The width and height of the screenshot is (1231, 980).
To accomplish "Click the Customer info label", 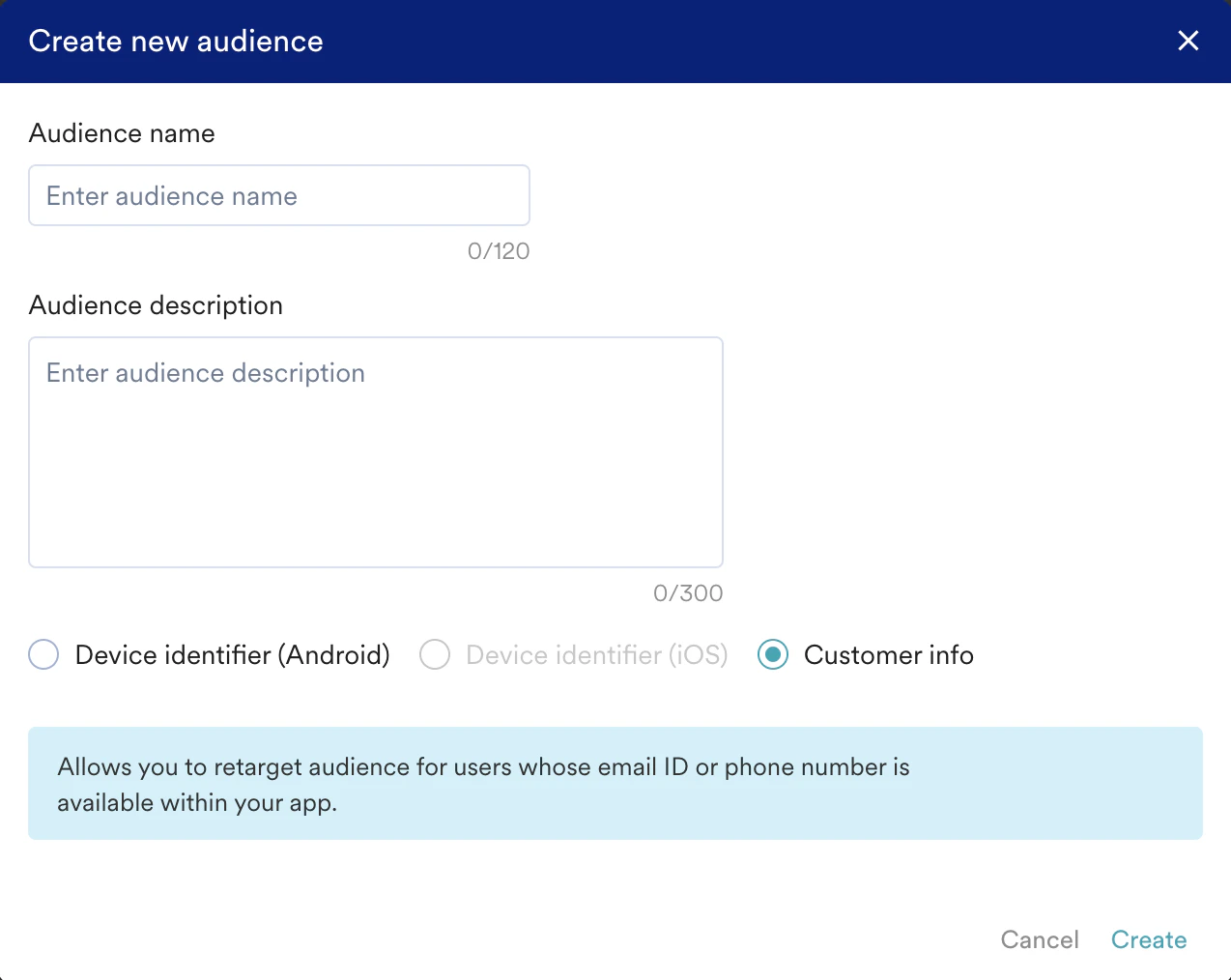I will tap(888, 654).
